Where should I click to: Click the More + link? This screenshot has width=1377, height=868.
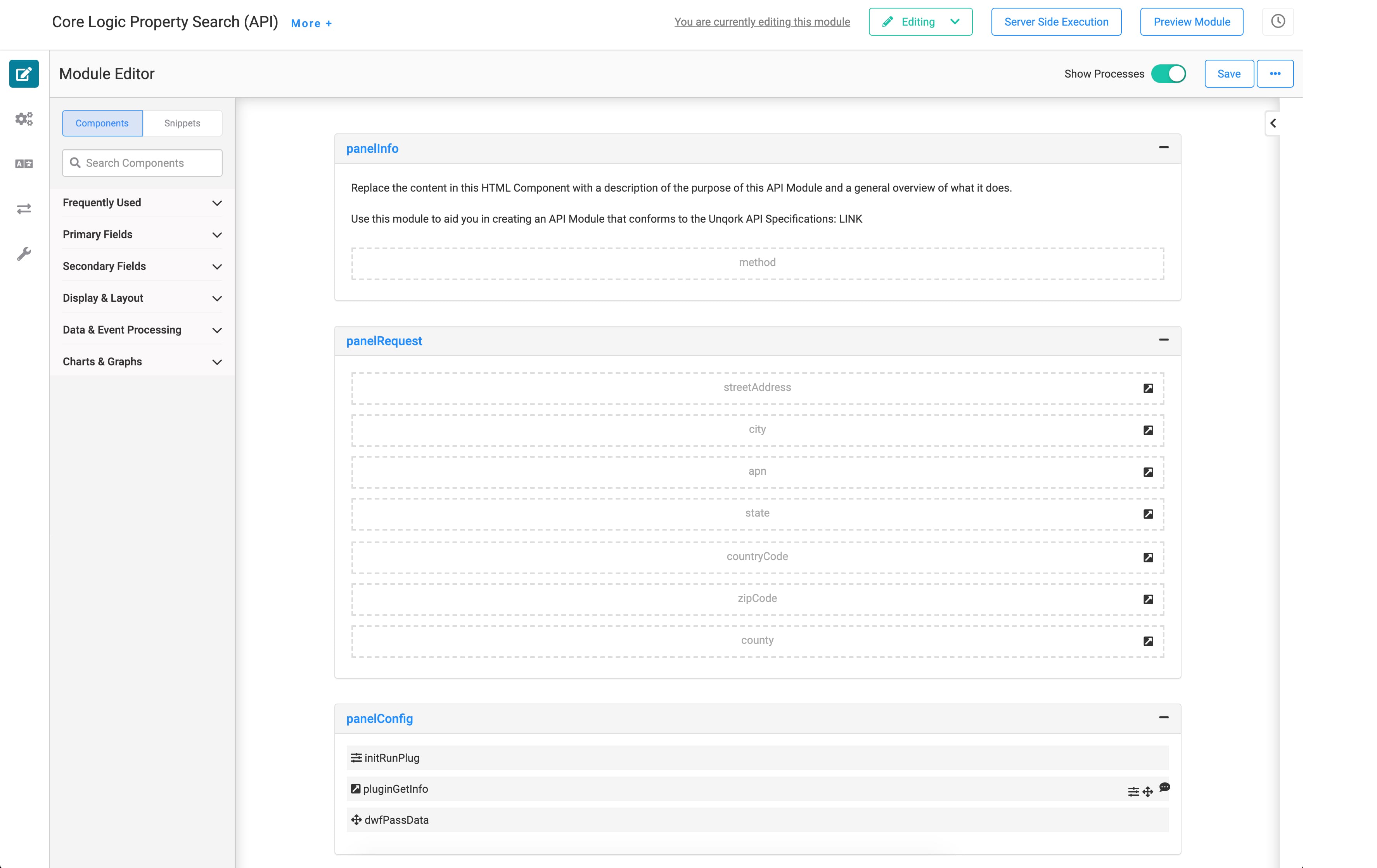coord(311,23)
